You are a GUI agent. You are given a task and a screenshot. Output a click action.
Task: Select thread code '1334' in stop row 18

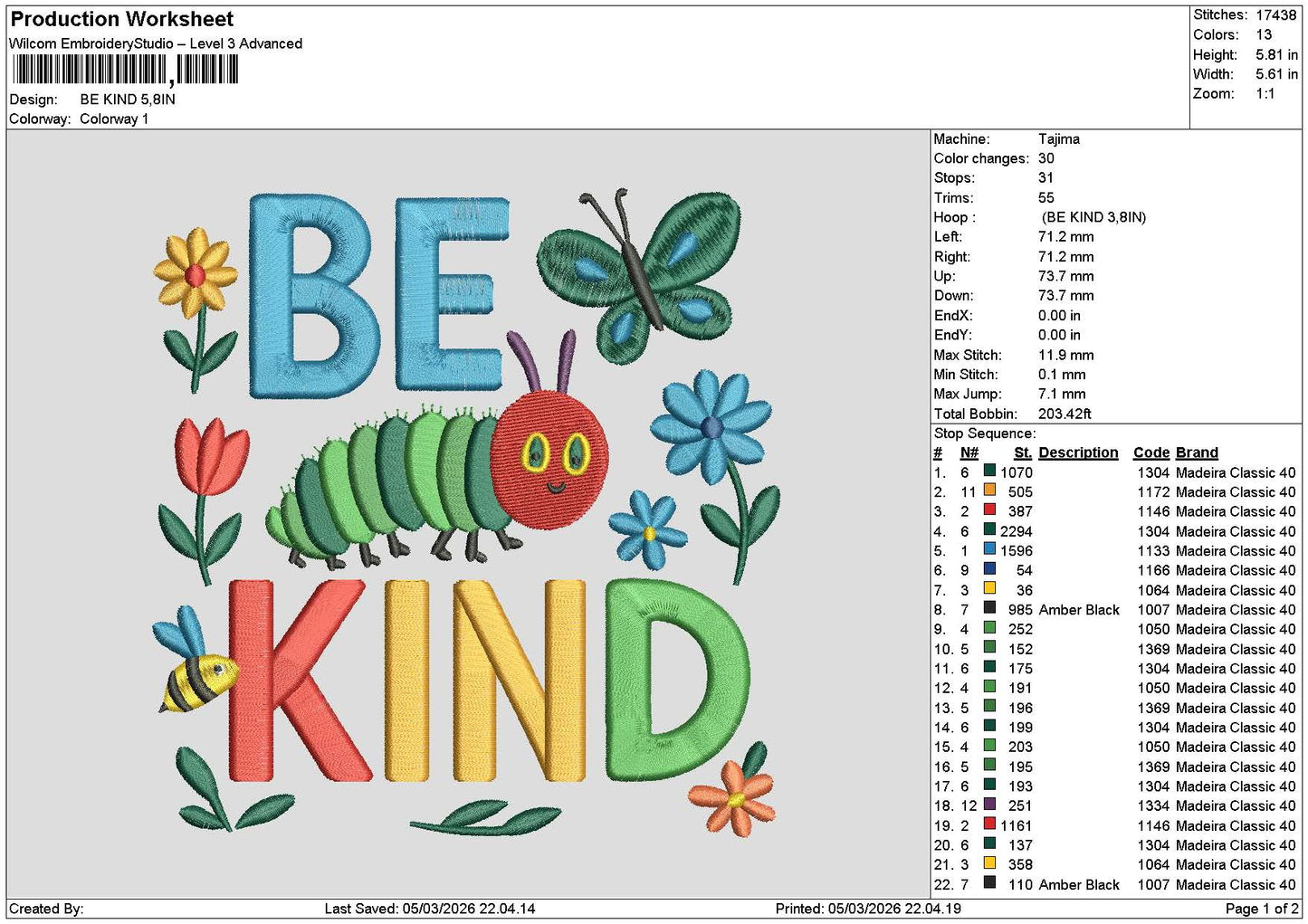pos(1154,806)
